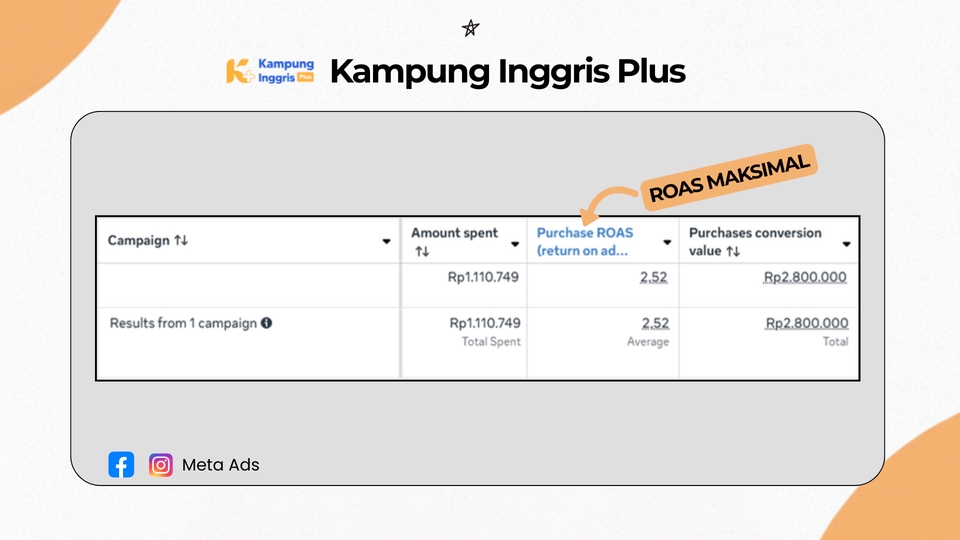Sort by Campaign column arrows
960x540 pixels.
point(181,240)
